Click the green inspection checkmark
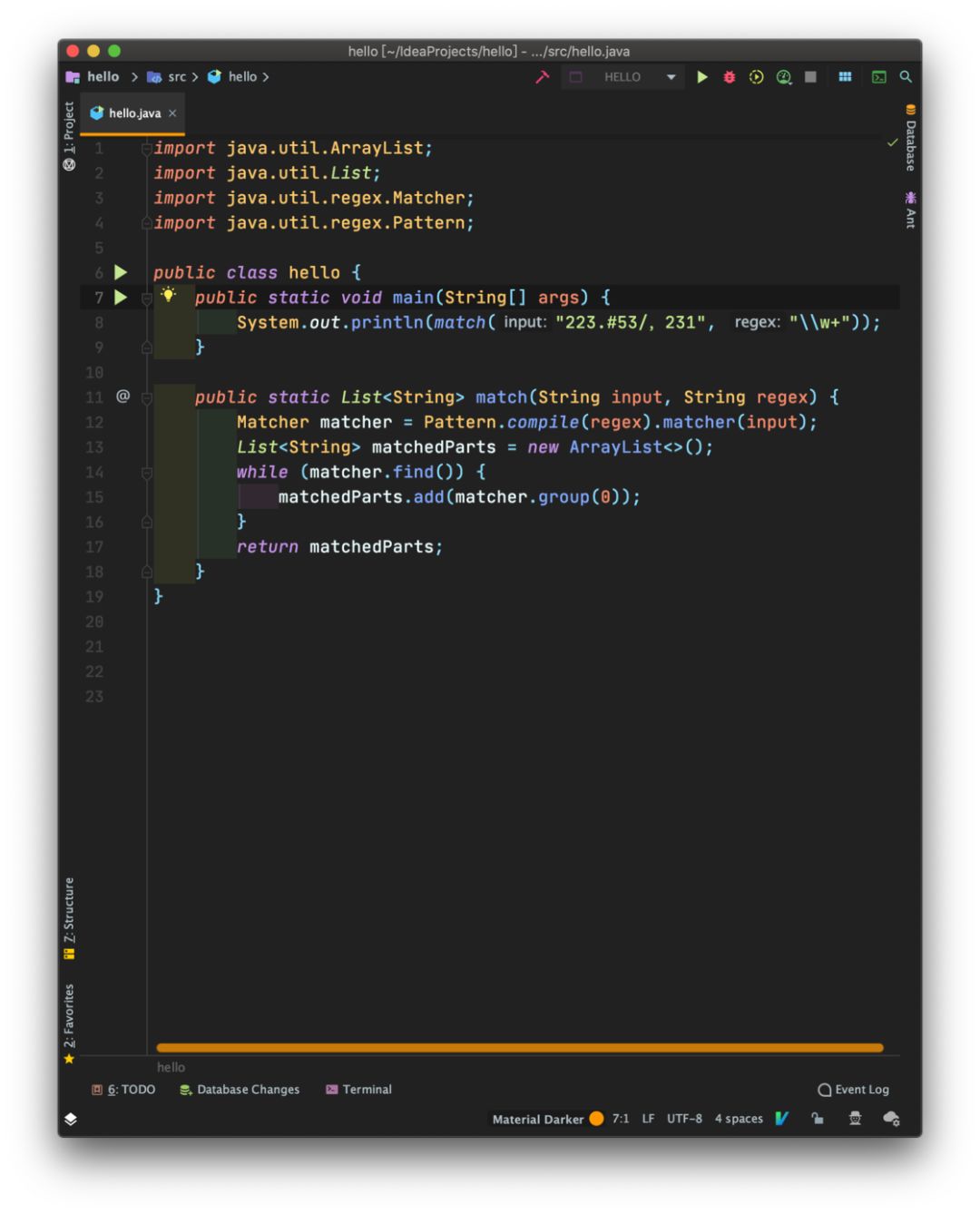This screenshot has width=980, height=1214. pos(892,142)
